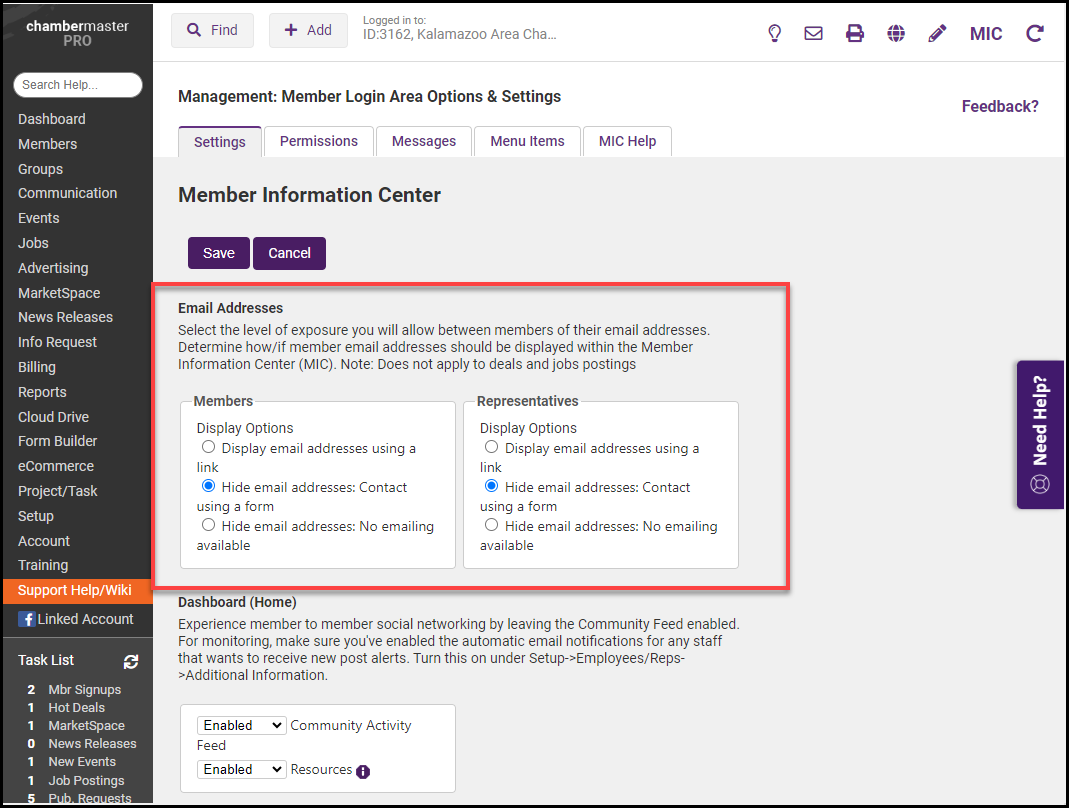This screenshot has height=808, width=1069.
Task: Open the Community Activity Feed dropdown
Action: tap(241, 725)
